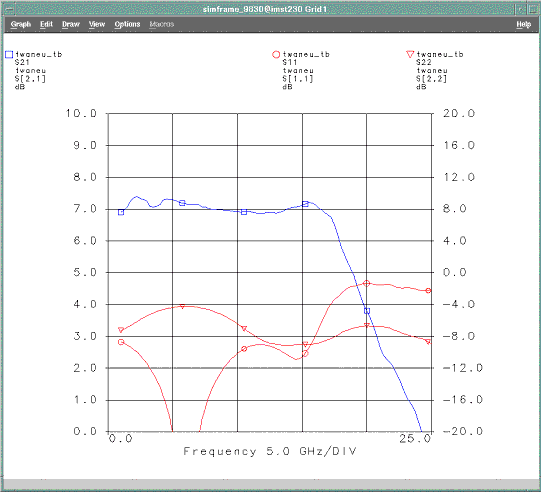
Task: Open the View menu
Action: [x=97, y=24]
